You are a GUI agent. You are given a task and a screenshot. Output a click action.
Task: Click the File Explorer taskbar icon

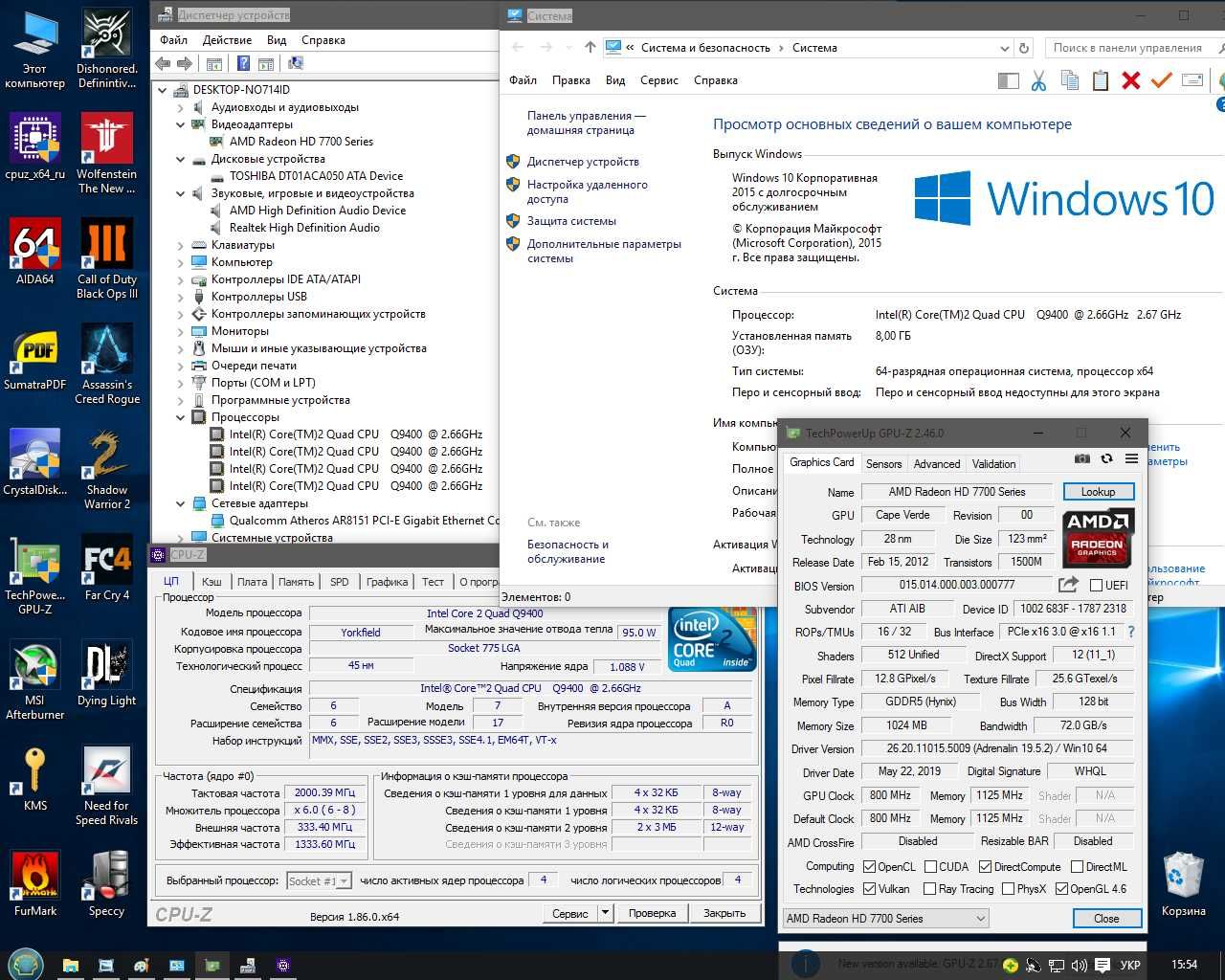[x=71, y=965]
